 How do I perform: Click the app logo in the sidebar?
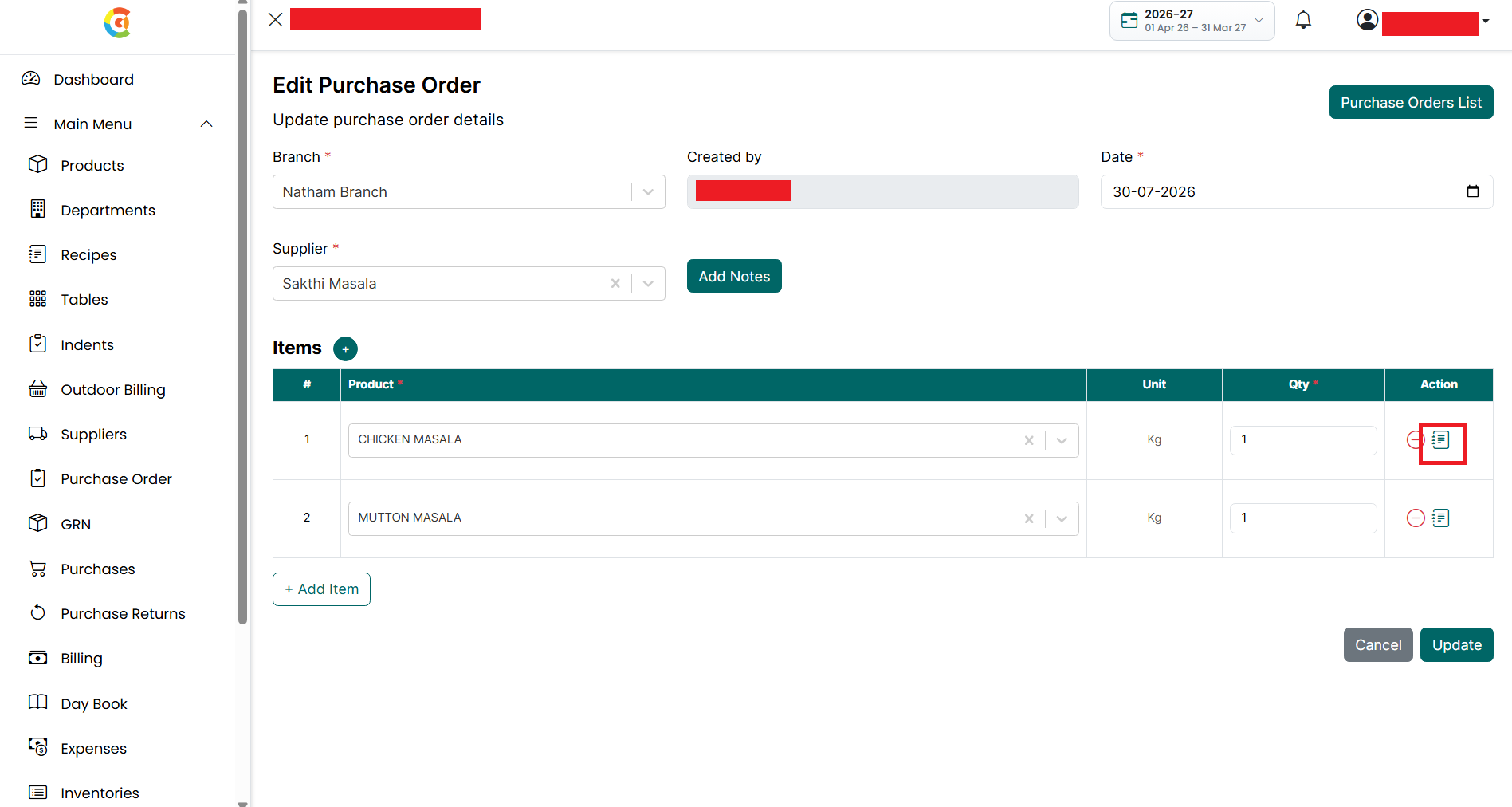(x=117, y=22)
